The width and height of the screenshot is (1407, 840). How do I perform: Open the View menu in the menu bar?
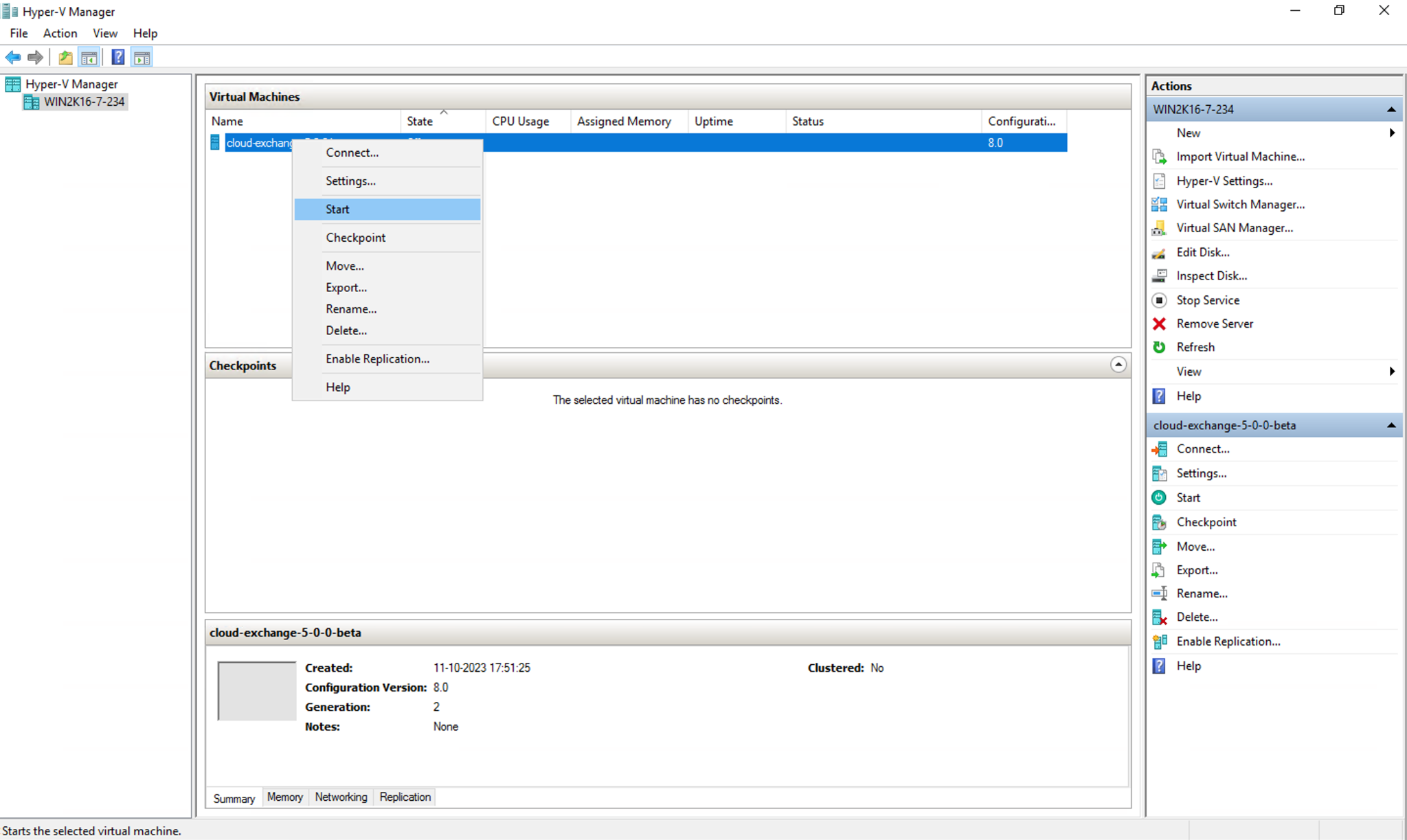(x=105, y=33)
